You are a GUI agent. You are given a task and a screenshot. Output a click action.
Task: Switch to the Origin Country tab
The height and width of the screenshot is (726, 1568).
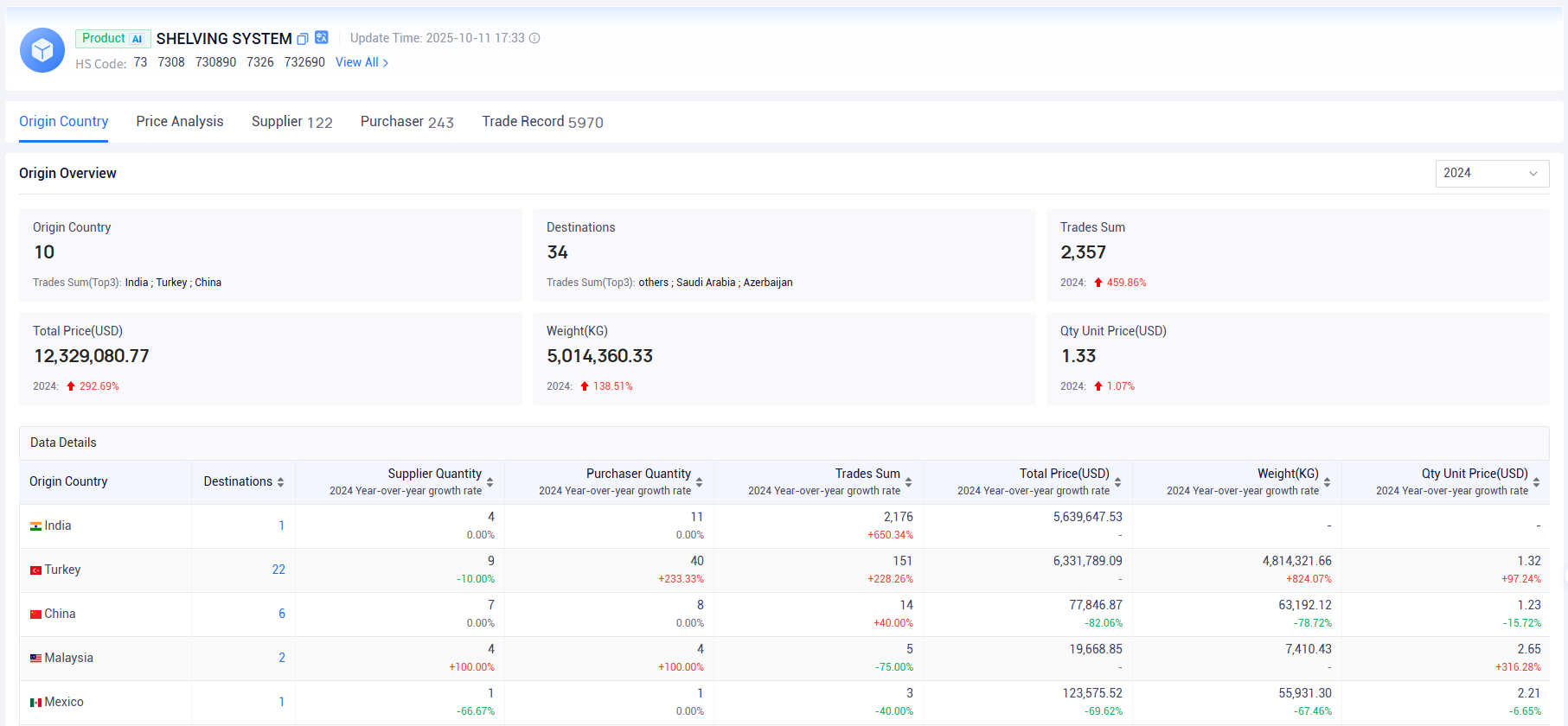[x=64, y=122]
